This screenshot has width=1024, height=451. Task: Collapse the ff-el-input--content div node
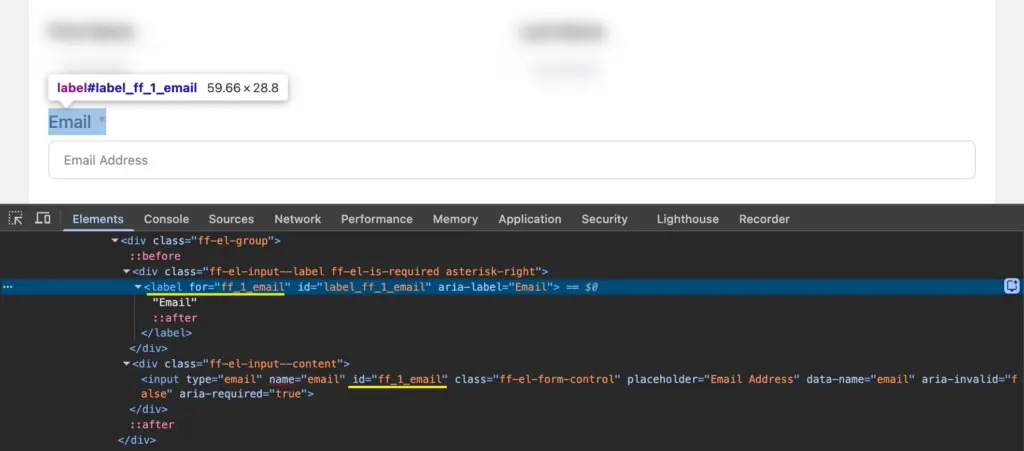pos(127,364)
